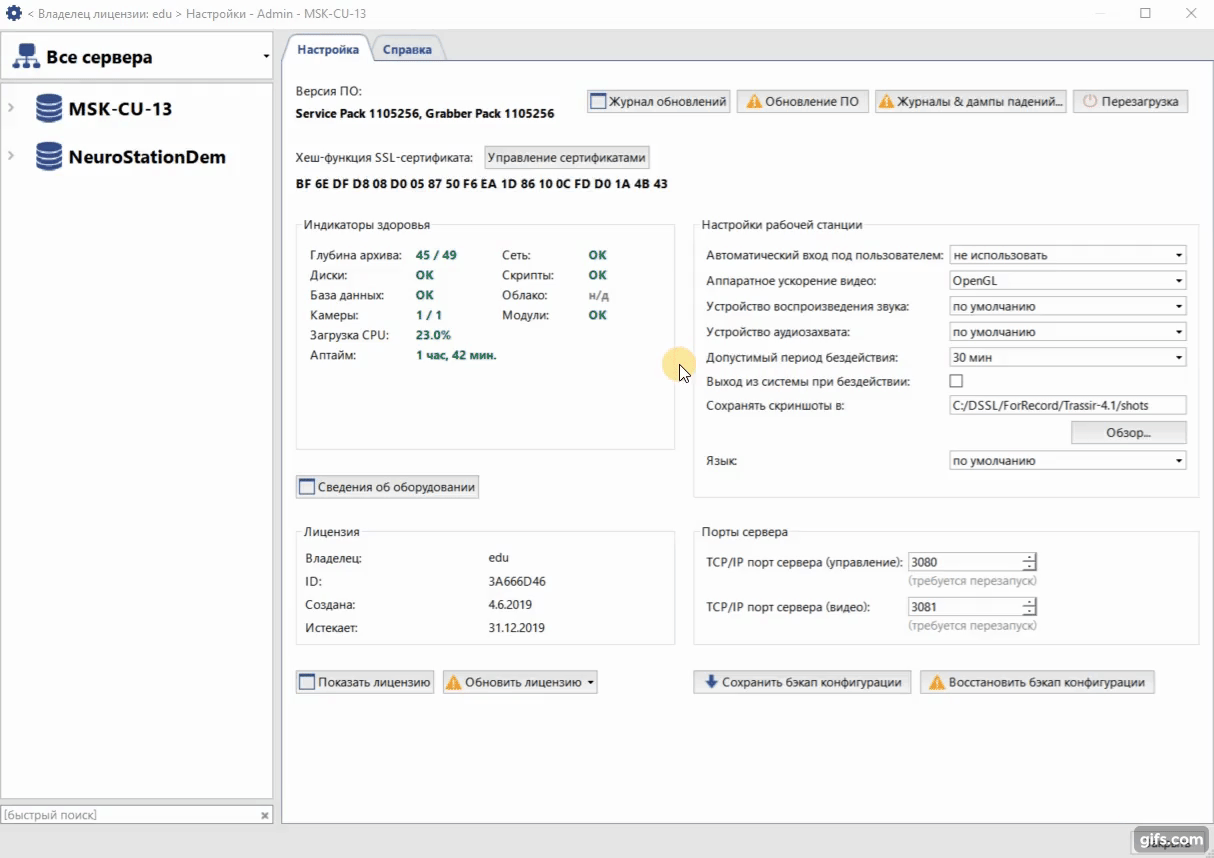Viewport: 1214px width, 858px height.
Task: Switch to the Справка tab
Action: [407, 49]
